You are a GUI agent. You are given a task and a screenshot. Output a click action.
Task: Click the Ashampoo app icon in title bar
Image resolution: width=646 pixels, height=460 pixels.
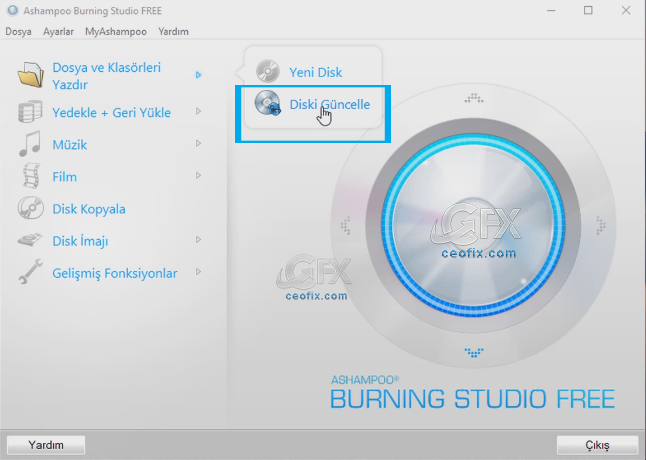(x=13, y=10)
